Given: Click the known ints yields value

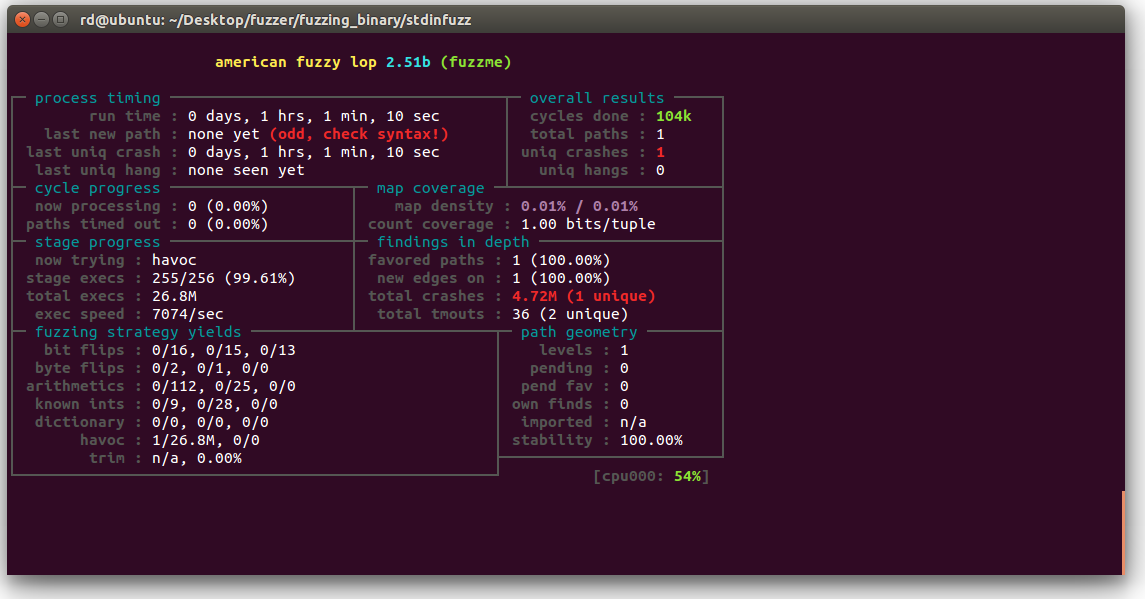Looking at the screenshot, I should [x=215, y=404].
